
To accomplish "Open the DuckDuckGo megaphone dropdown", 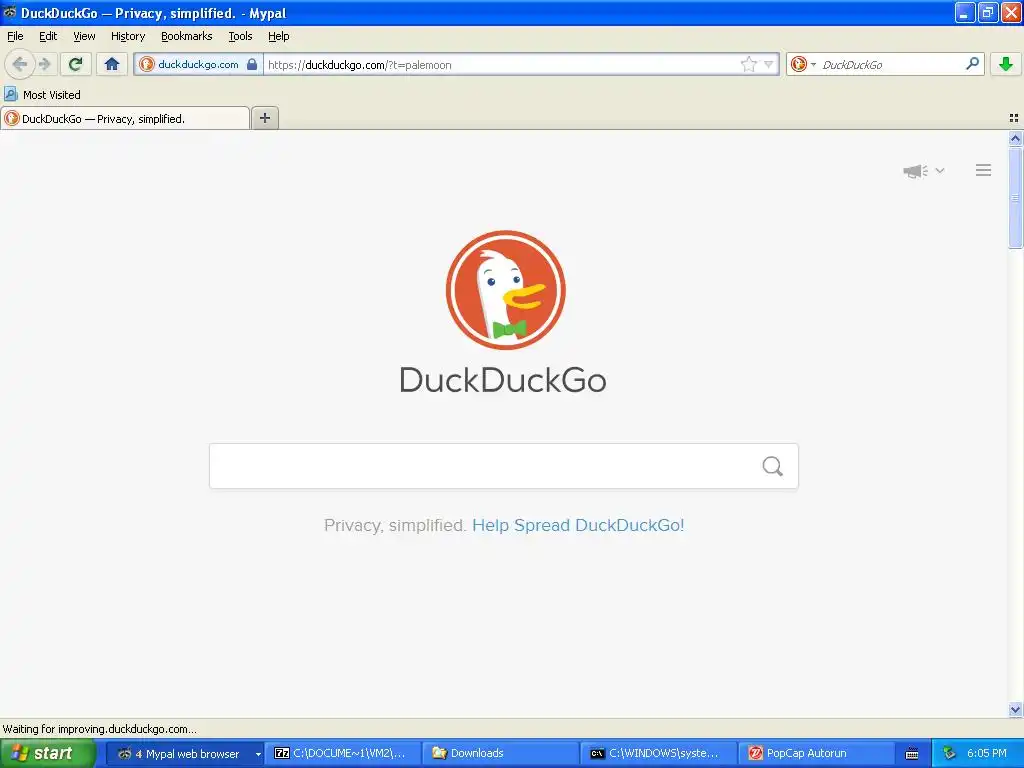I will 923,171.
